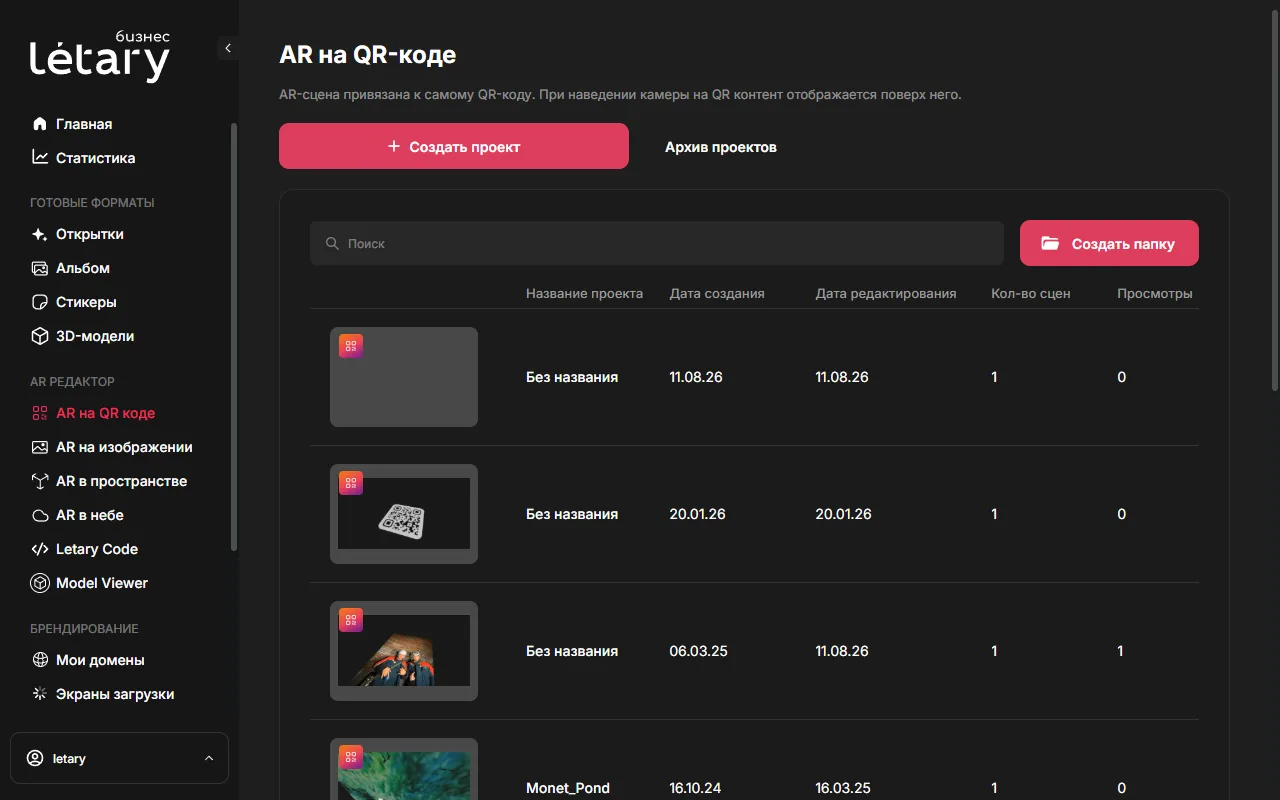Click QR badge on the 11.08.26 project thumbnail
Image resolution: width=1280 pixels, height=800 pixels.
(351, 346)
